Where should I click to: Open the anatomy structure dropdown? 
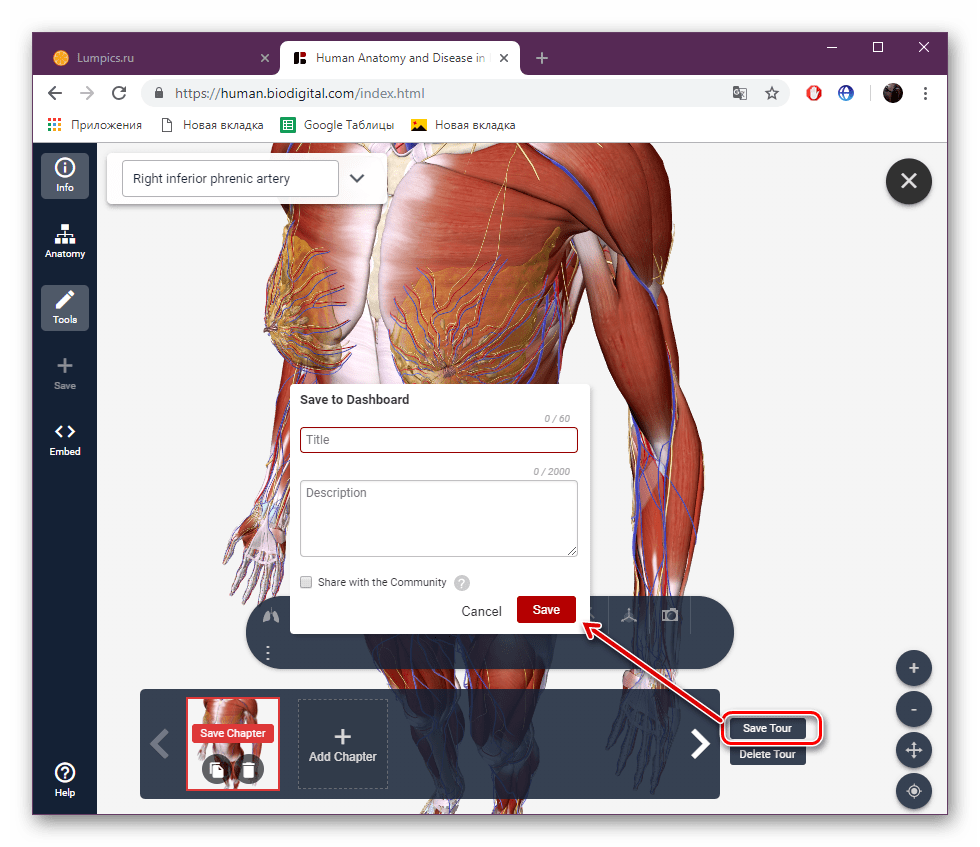[358, 177]
